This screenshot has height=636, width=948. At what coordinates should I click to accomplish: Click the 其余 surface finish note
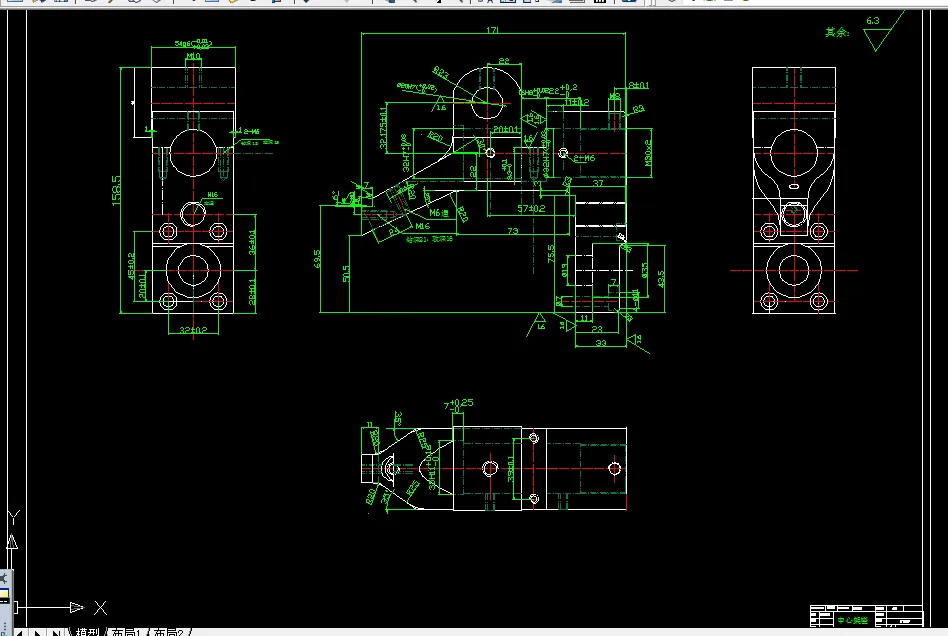pyautogui.click(x=837, y=32)
